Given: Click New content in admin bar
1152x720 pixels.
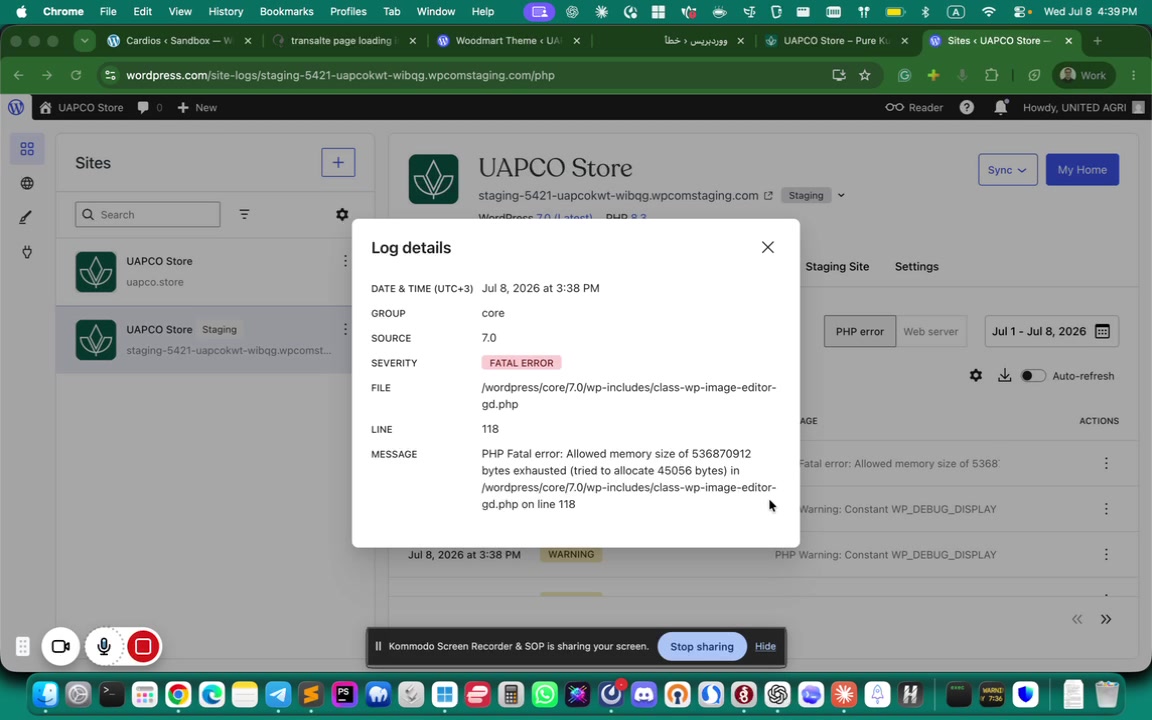Looking at the screenshot, I should (197, 107).
